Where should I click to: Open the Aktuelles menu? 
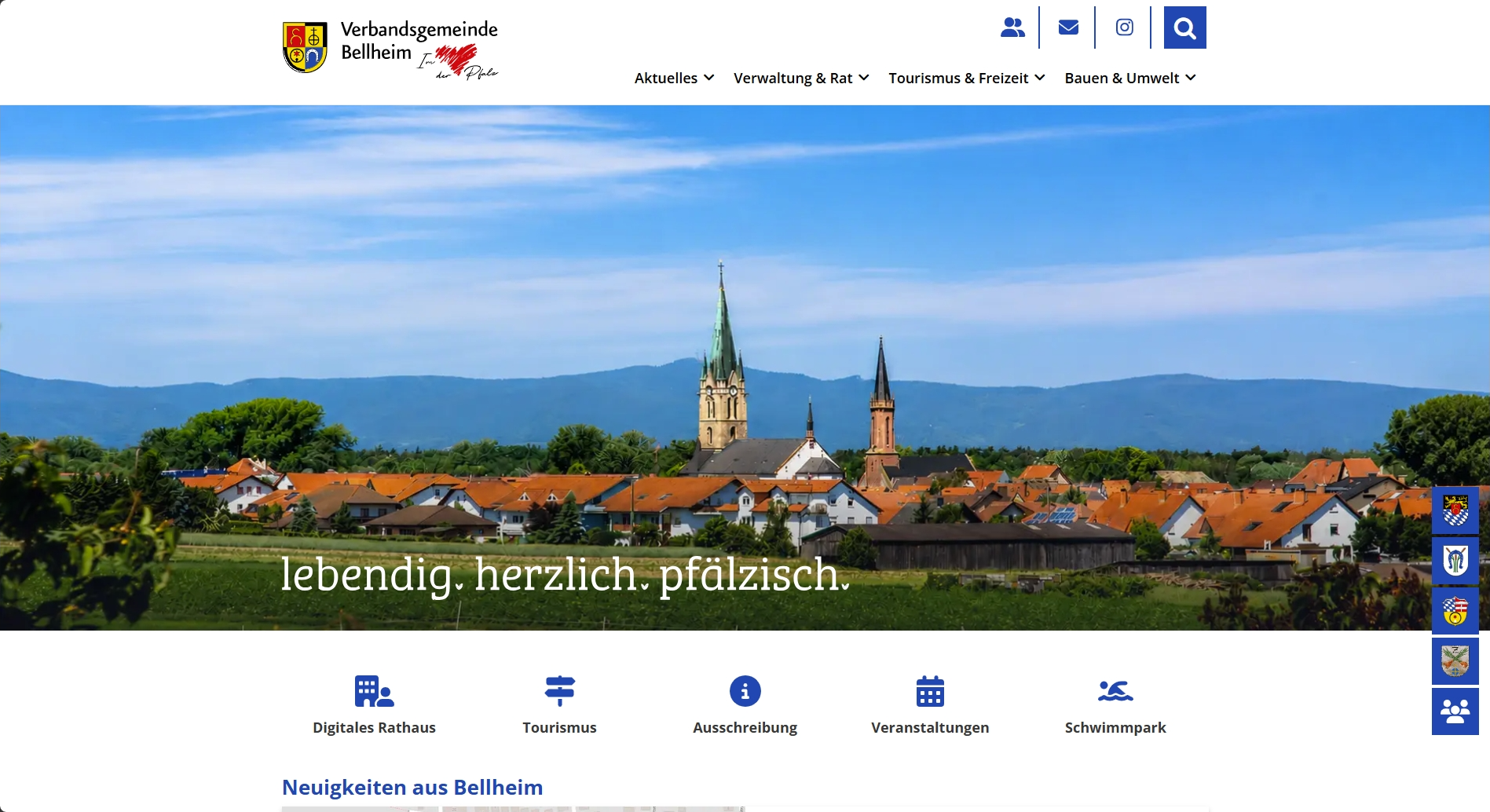[x=666, y=78]
